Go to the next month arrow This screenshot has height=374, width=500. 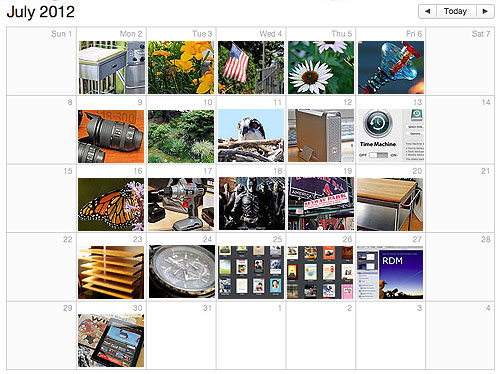click(485, 12)
